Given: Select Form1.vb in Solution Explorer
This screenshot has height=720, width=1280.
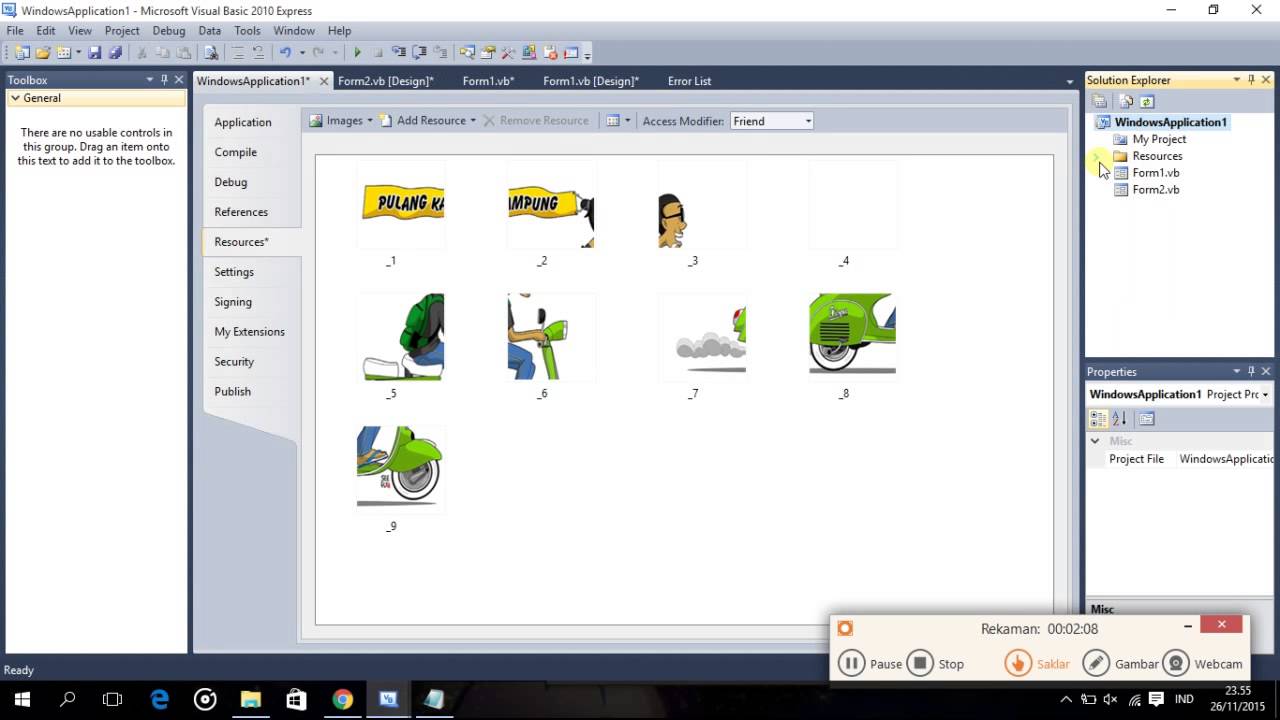Looking at the screenshot, I should 1155,173.
